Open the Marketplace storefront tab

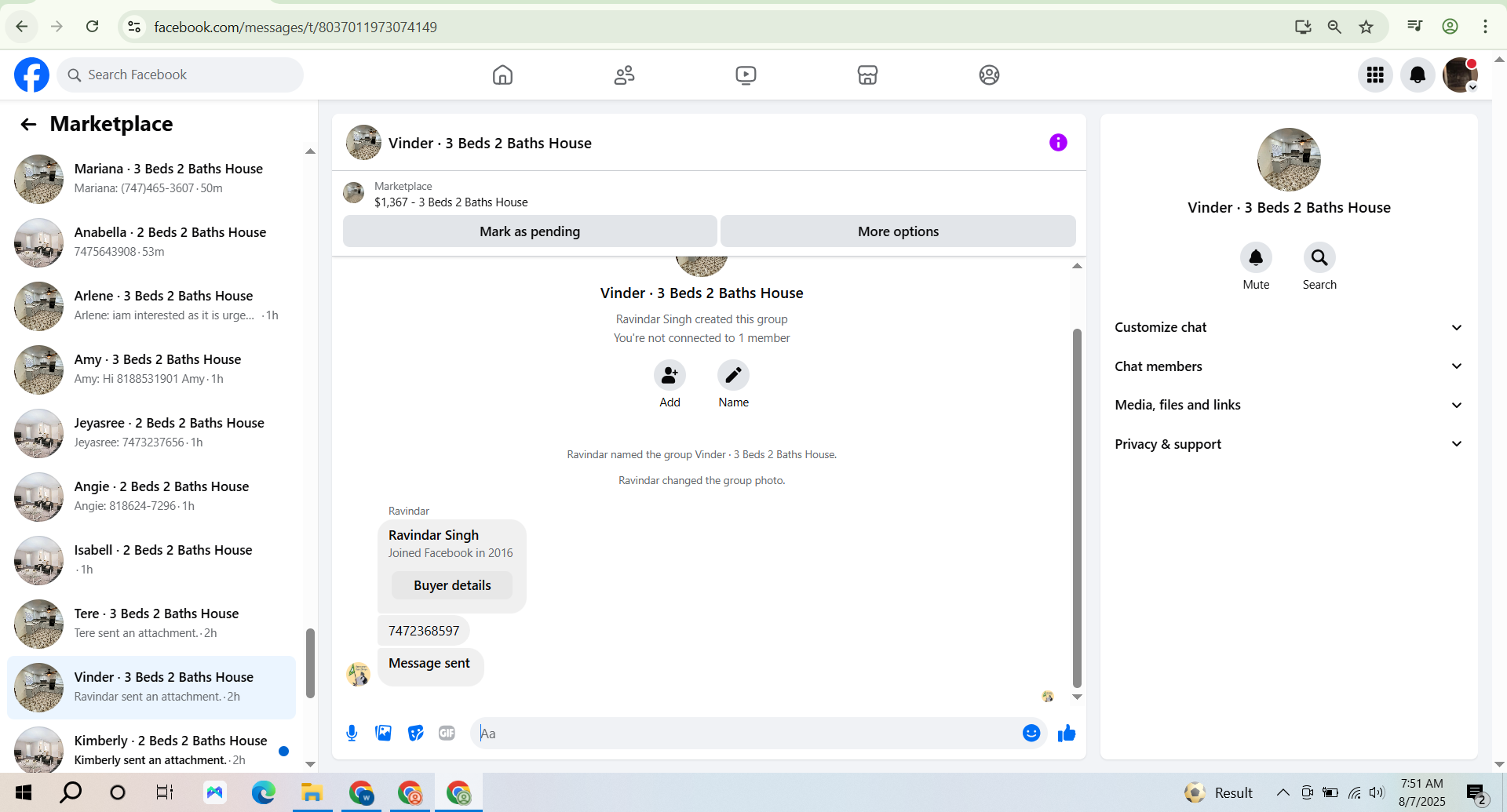coord(867,75)
